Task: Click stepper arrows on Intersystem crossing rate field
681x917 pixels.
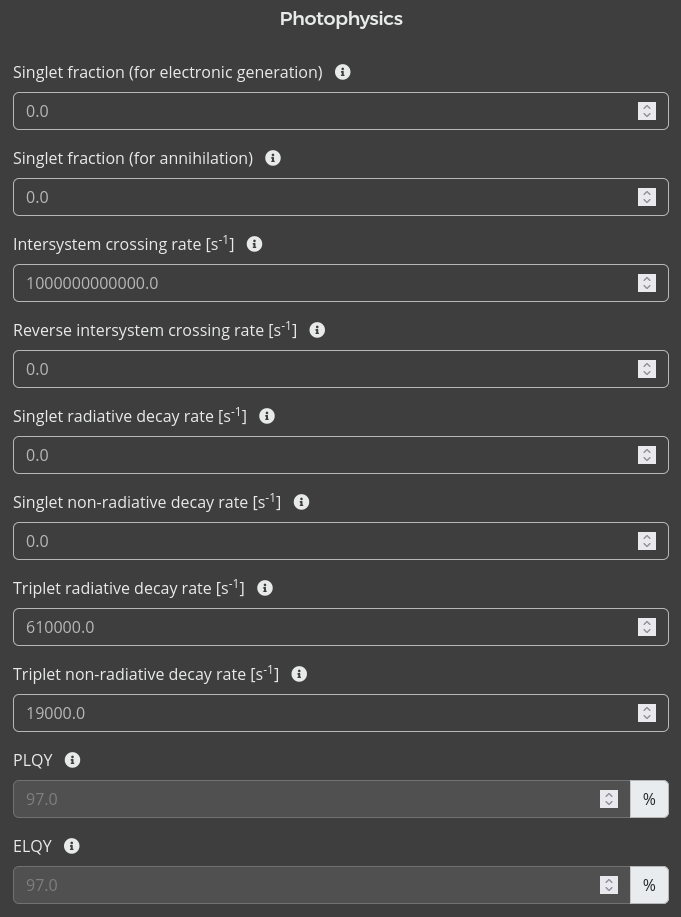Action: click(647, 283)
